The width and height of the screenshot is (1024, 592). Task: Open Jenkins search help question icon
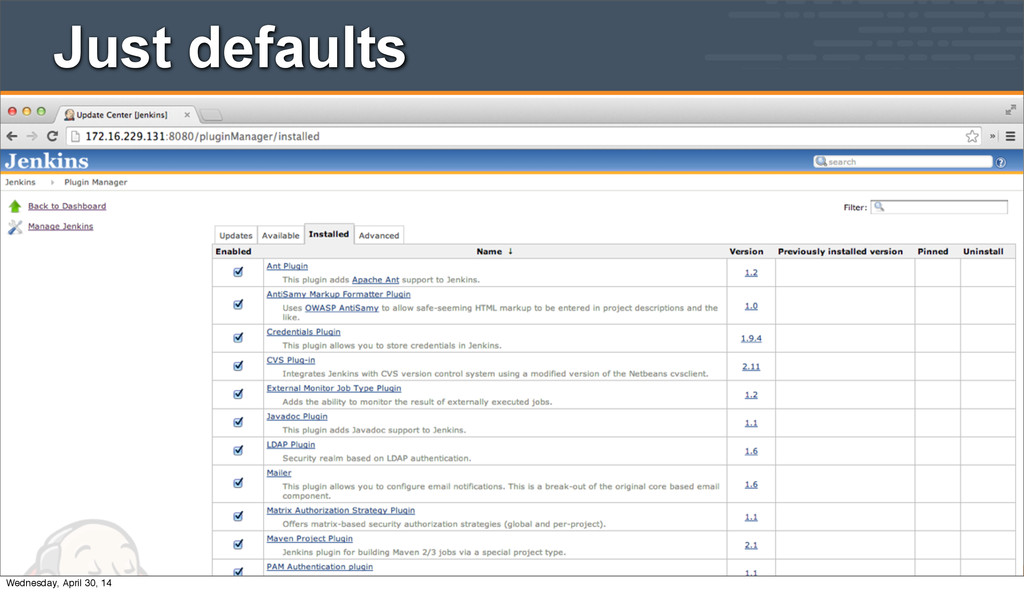tap(1000, 162)
